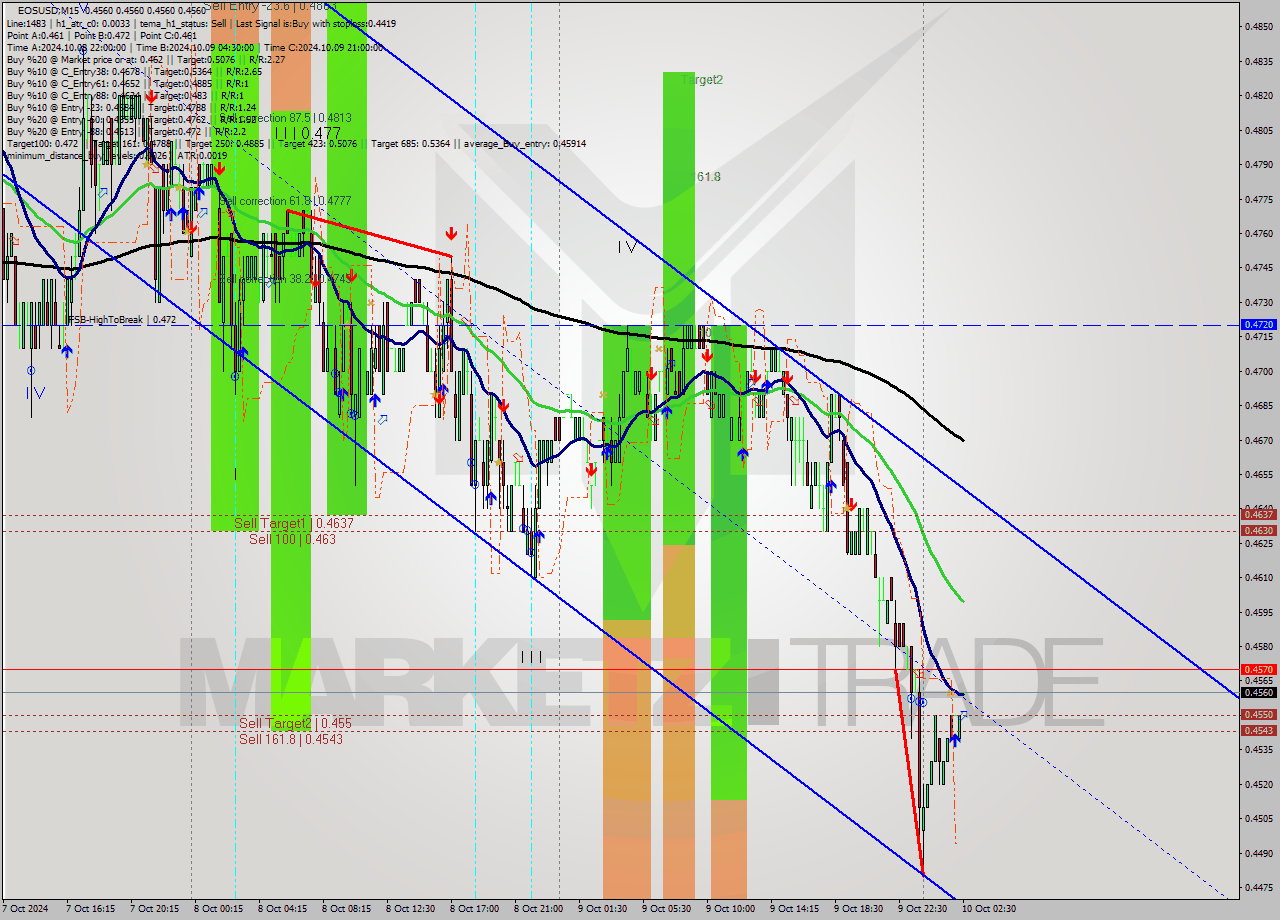
Task: Click the 0.4685 price axis label
Action: coord(1259,405)
